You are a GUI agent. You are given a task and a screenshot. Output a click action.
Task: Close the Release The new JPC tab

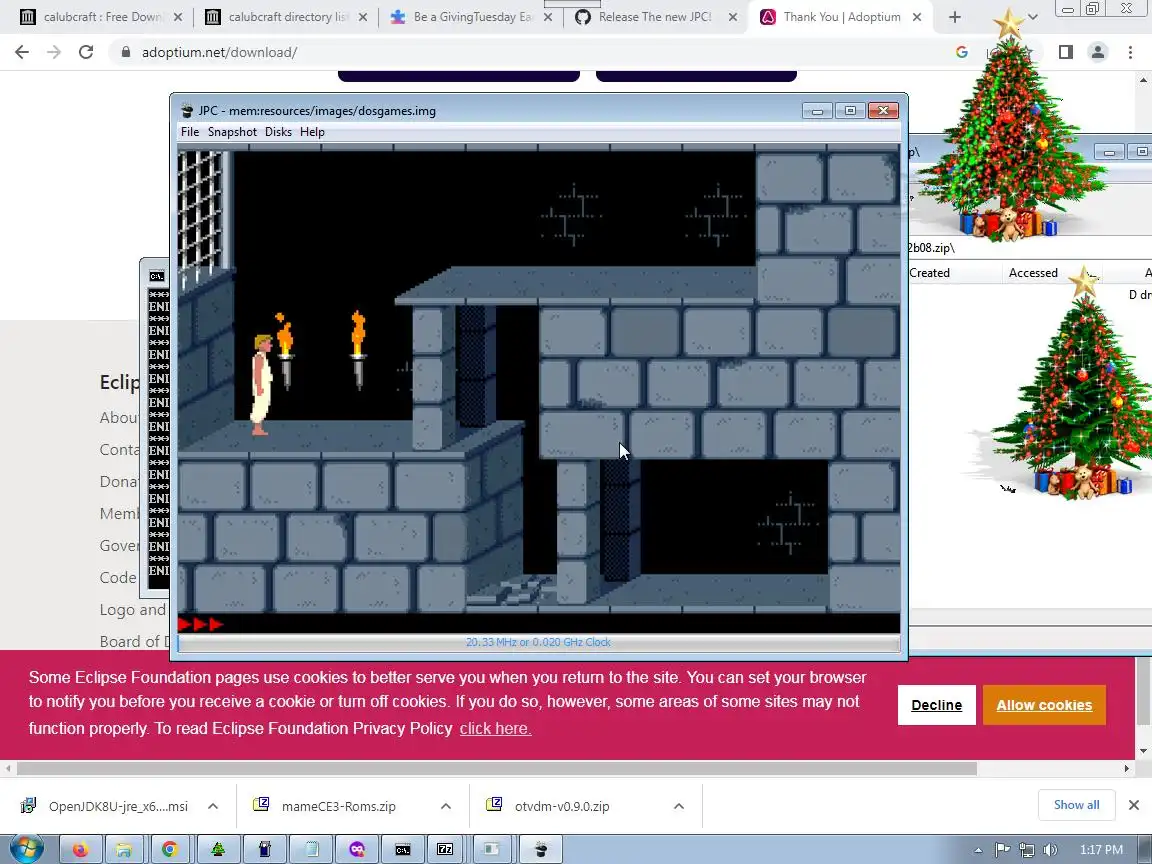(x=732, y=17)
